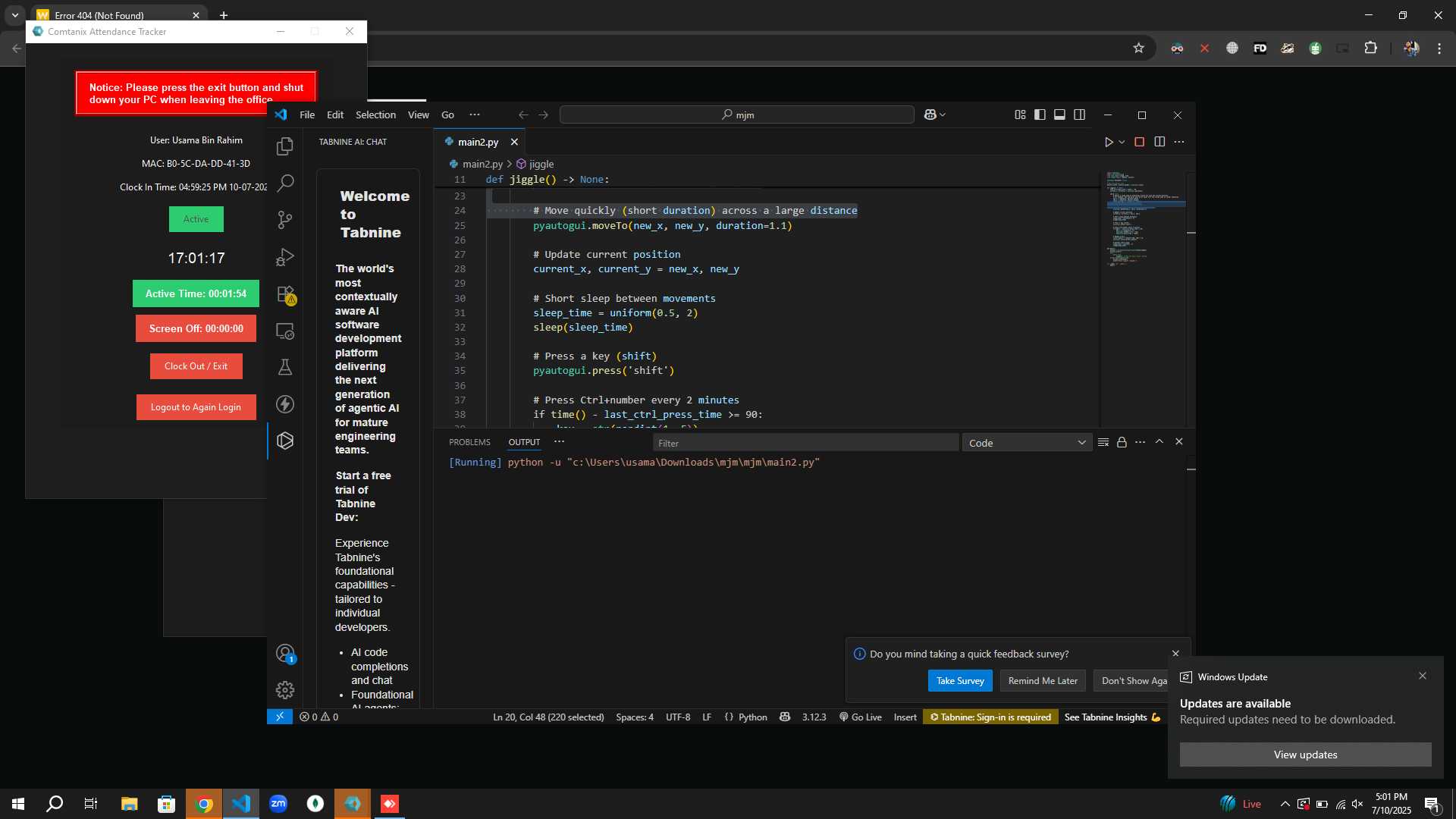Open remote window button in status bar

pyautogui.click(x=280, y=717)
